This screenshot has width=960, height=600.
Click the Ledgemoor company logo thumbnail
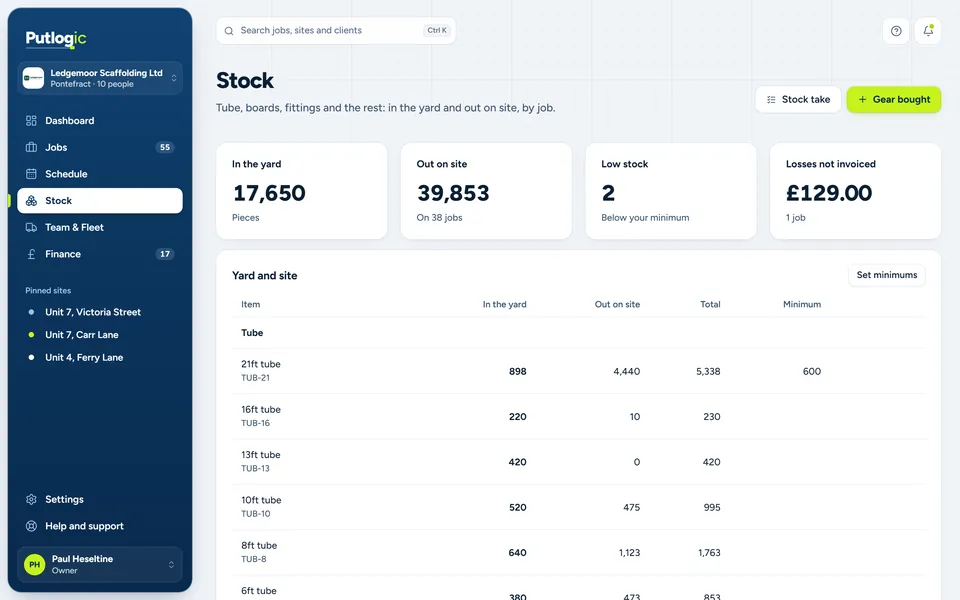34,78
